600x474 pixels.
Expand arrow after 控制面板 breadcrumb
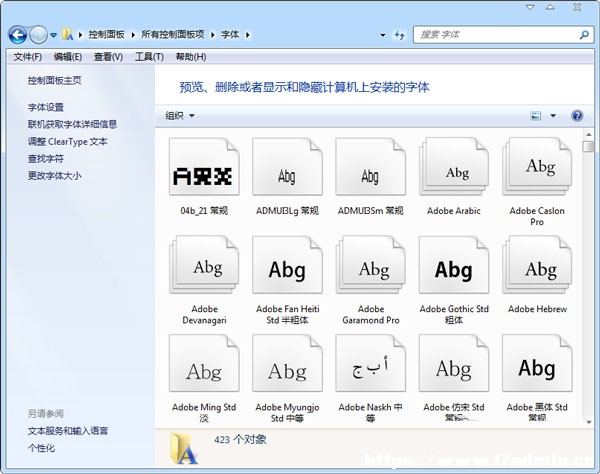(x=133, y=35)
